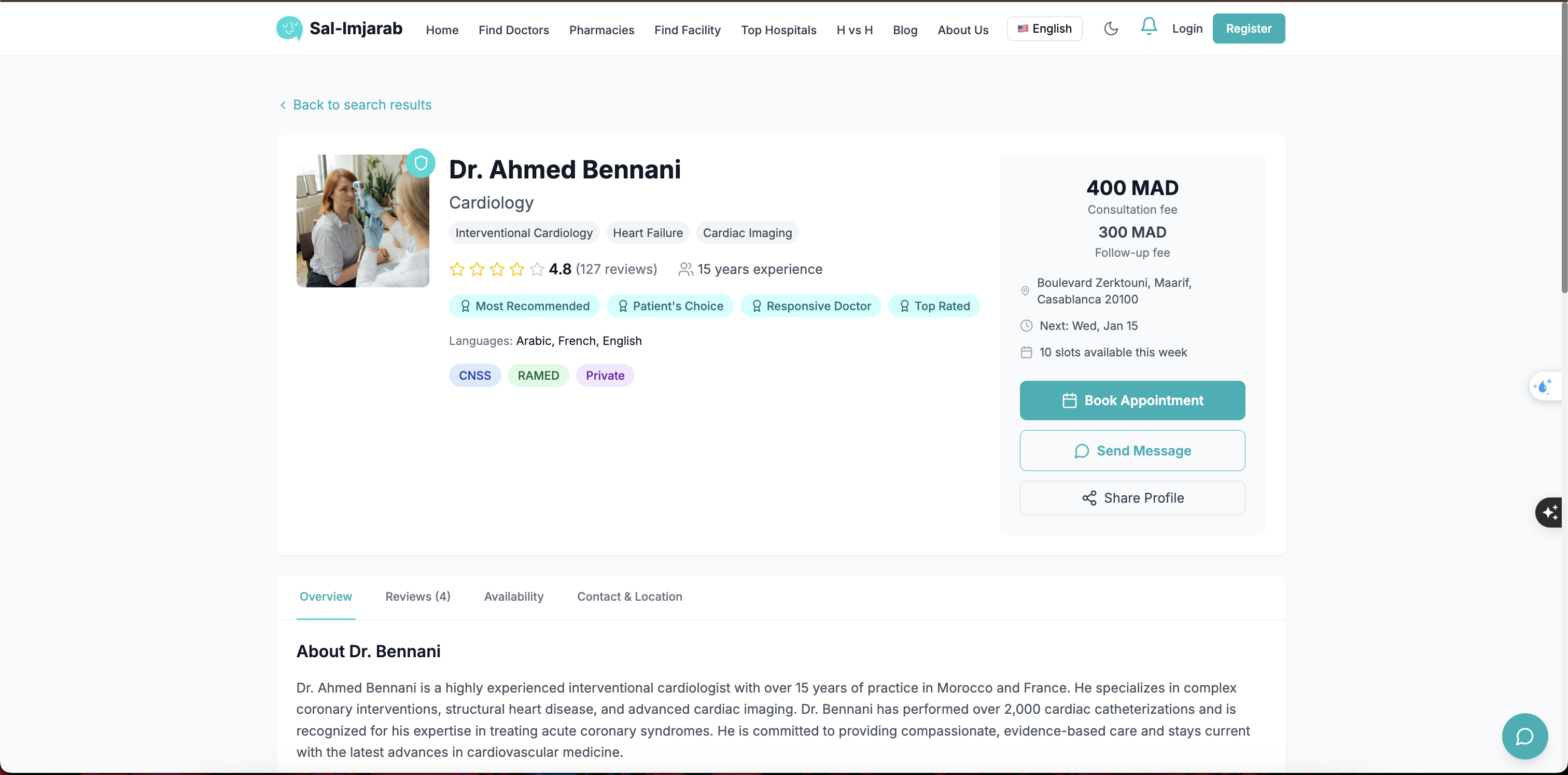The image size is (1568, 775).
Task: Click the verified shield badge on photo
Action: click(421, 163)
